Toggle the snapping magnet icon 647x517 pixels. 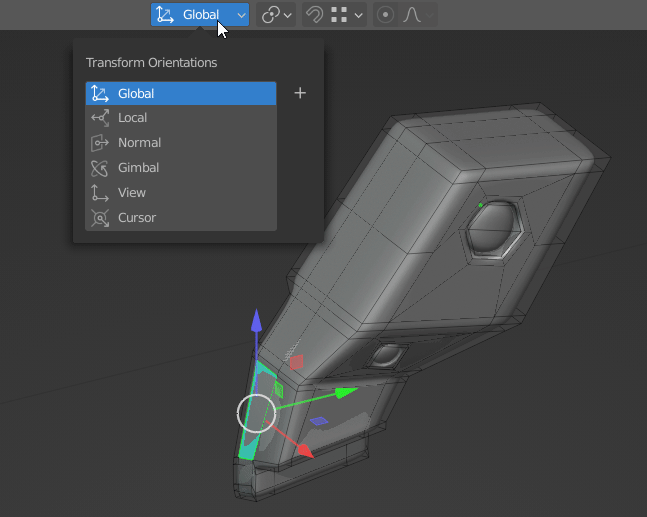[x=314, y=15]
